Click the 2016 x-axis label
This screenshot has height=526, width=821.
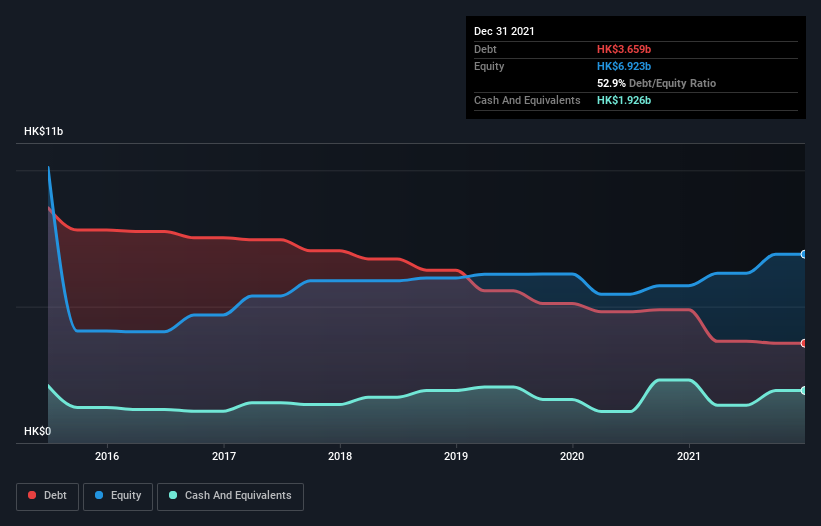pyautogui.click(x=107, y=456)
